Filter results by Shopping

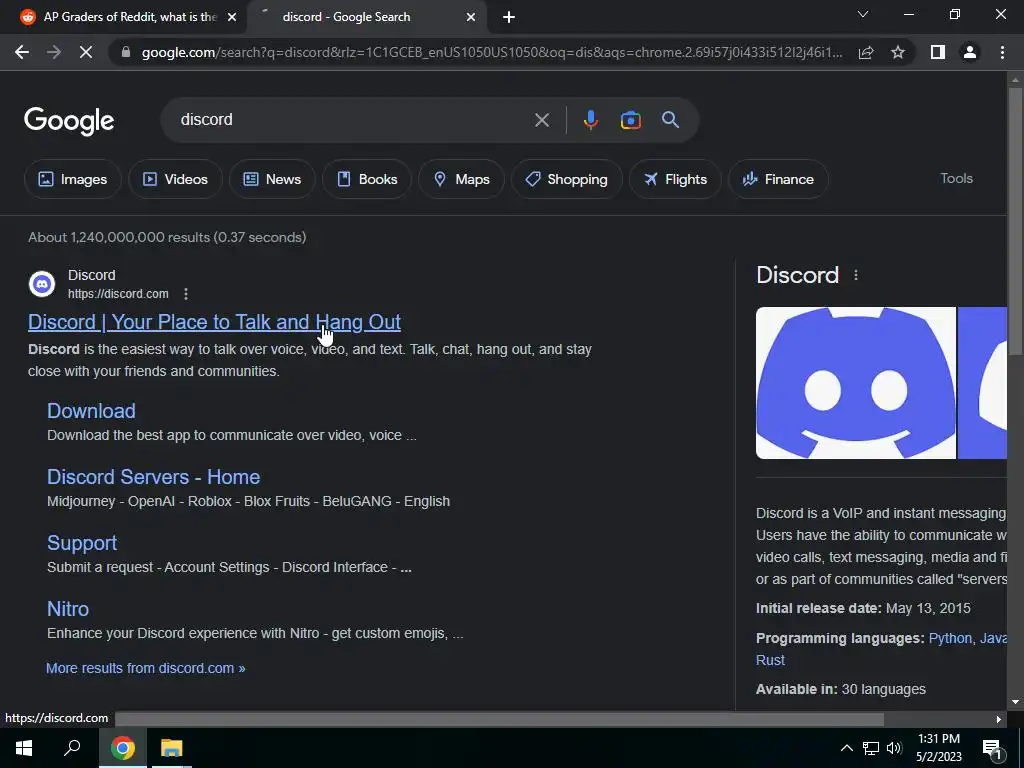pos(567,179)
